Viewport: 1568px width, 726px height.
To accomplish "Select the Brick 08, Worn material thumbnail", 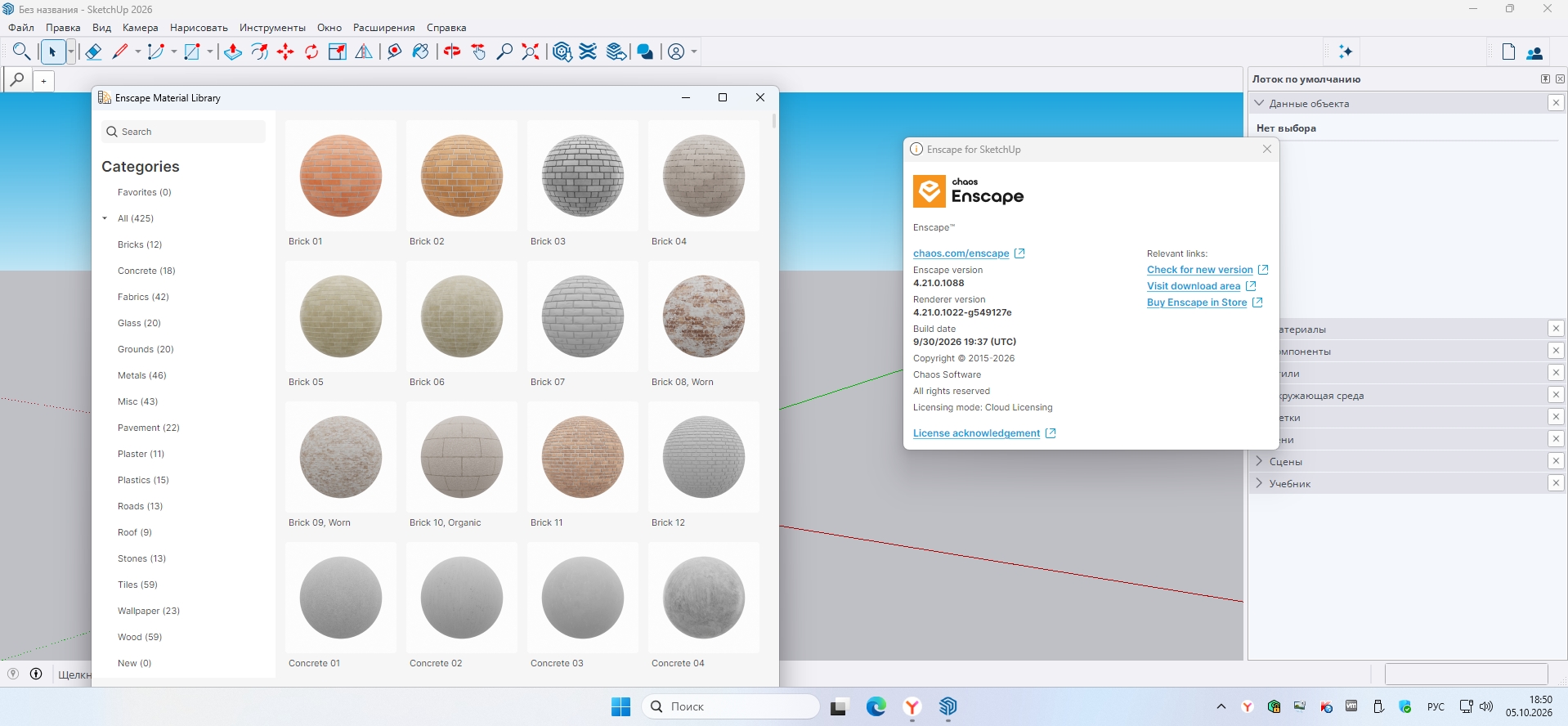I will pos(704,316).
